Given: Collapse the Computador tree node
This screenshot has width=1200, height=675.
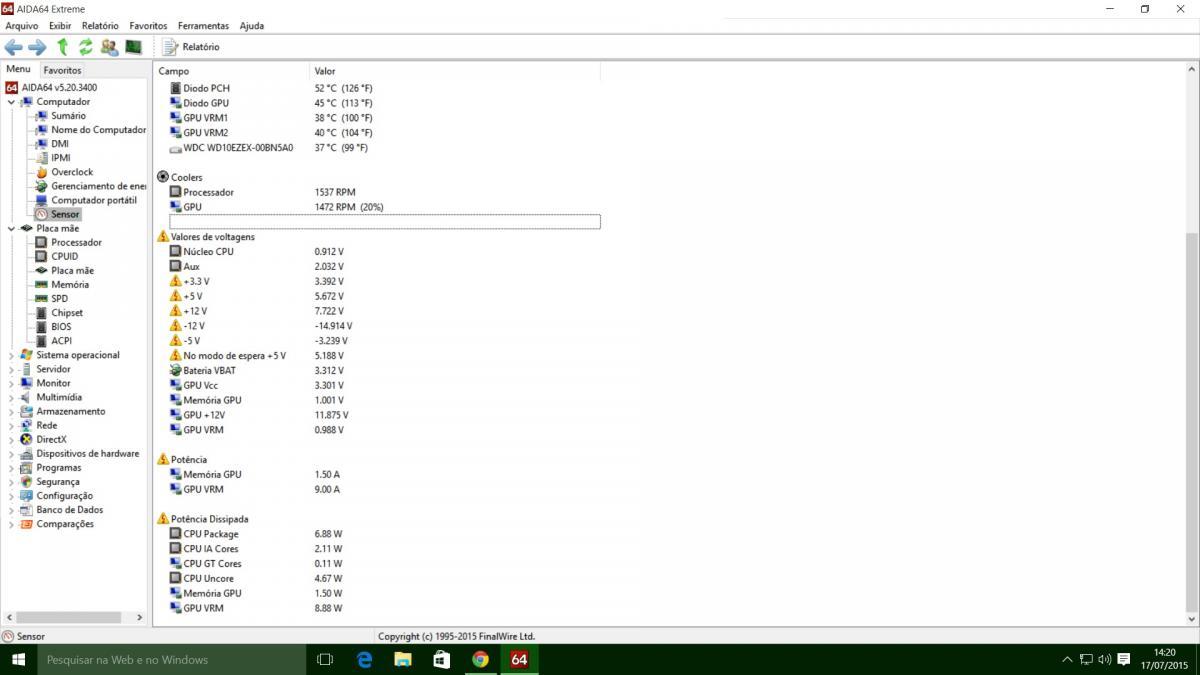Looking at the screenshot, I should (11, 102).
